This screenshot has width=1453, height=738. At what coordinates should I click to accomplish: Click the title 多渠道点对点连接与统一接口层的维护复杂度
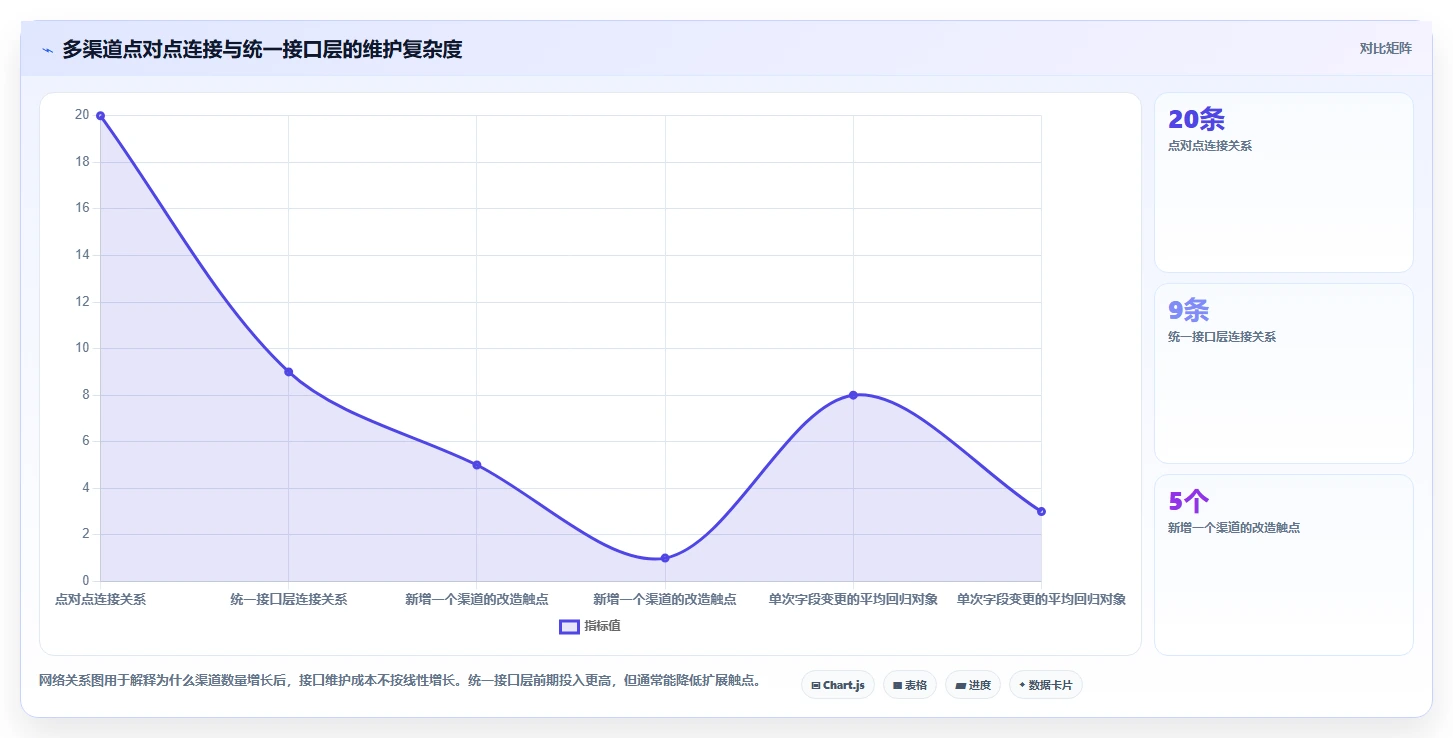(x=262, y=49)
